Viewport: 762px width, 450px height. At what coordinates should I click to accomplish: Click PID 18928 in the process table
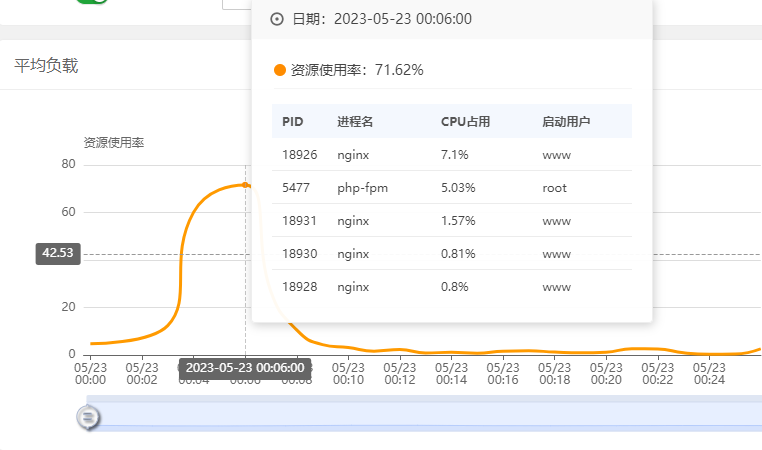point(299,287)
